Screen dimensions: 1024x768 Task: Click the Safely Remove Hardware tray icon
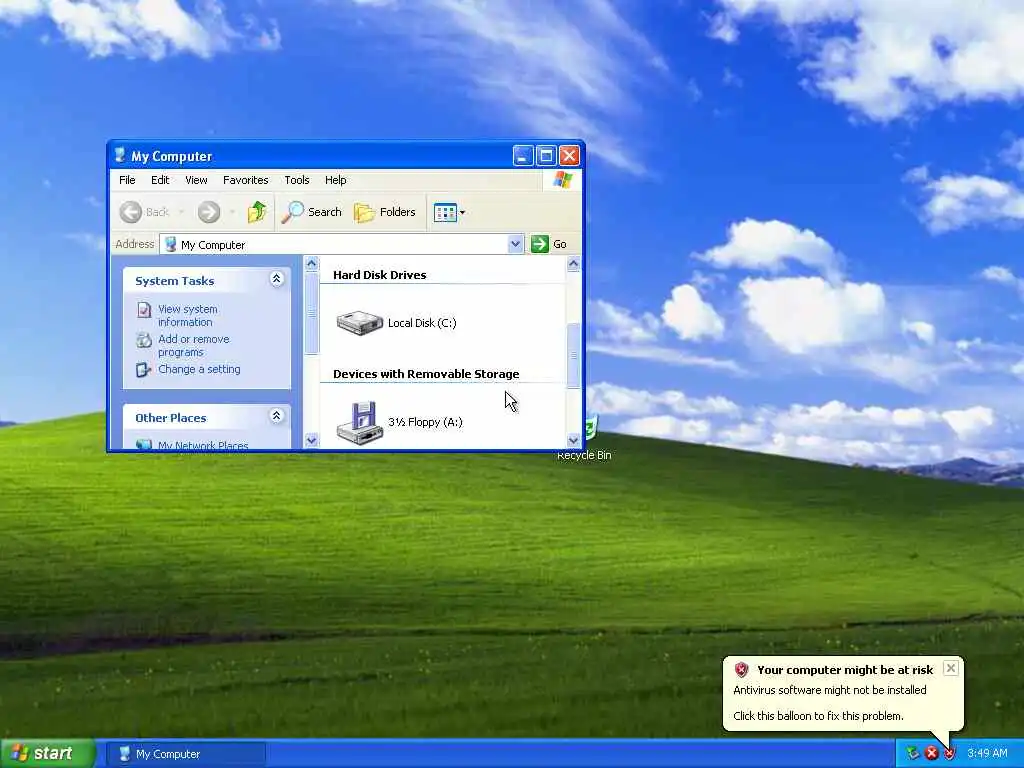(912, 754)
